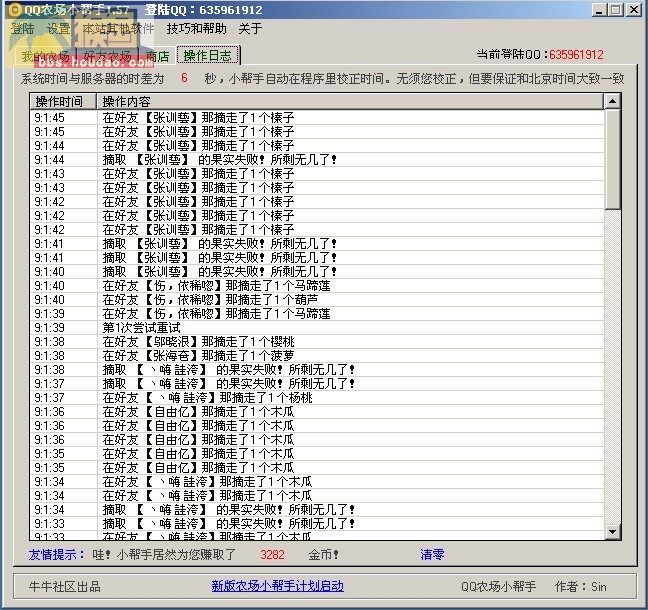Image resolution: width=648 pixels, height=610 pixels.
Task: Click the log scrollbar up arrow
Action: point(612,102)
